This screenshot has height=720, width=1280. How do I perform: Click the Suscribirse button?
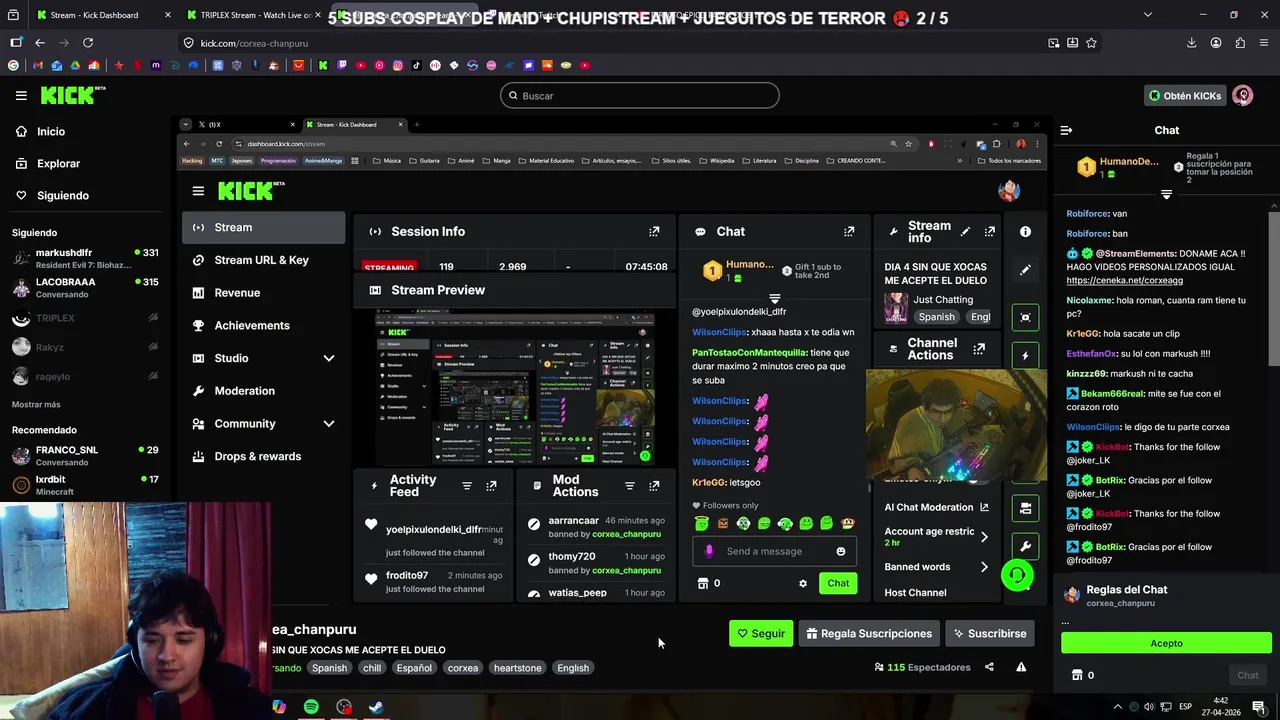[990, 633]
